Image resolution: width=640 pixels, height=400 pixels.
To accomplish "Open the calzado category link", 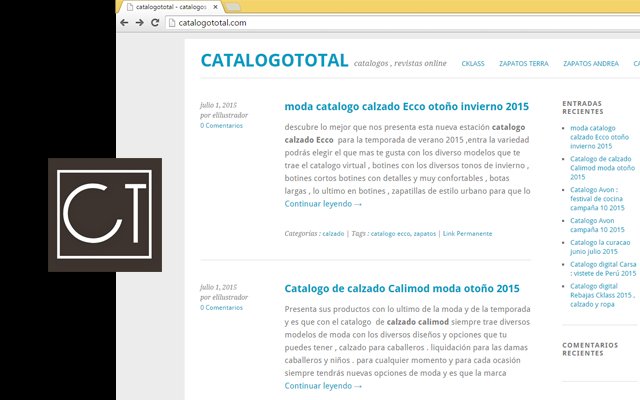I will tap(333, 234).
